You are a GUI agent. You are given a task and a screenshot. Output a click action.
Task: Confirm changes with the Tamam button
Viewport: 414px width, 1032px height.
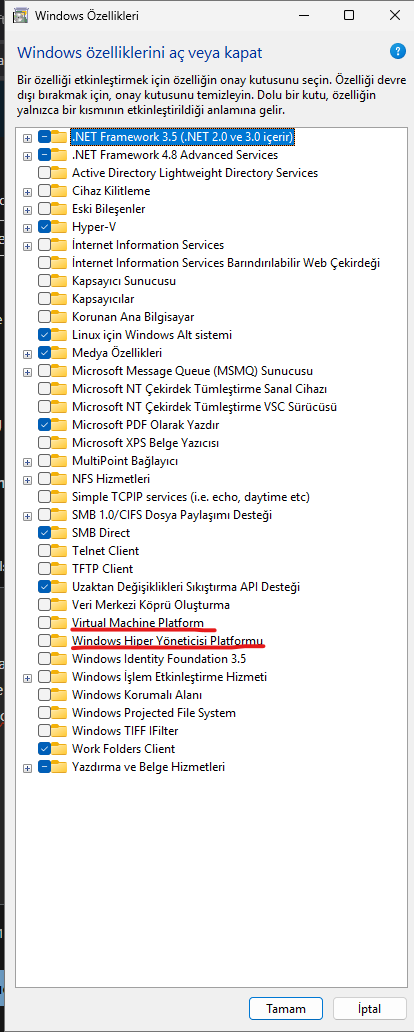click(x=286, y=1008)
